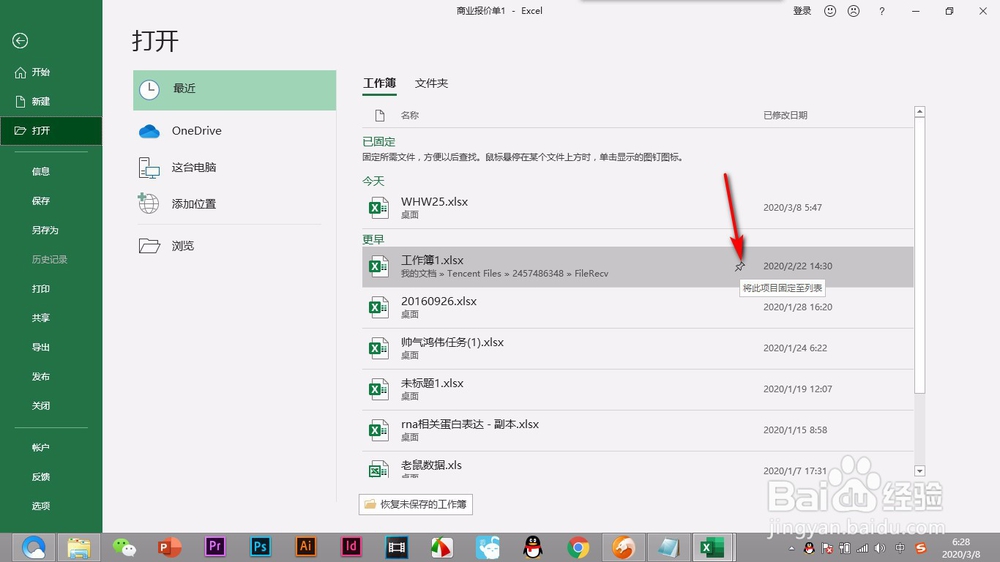Open WHW25.xlsx from the list

(638, 207)
